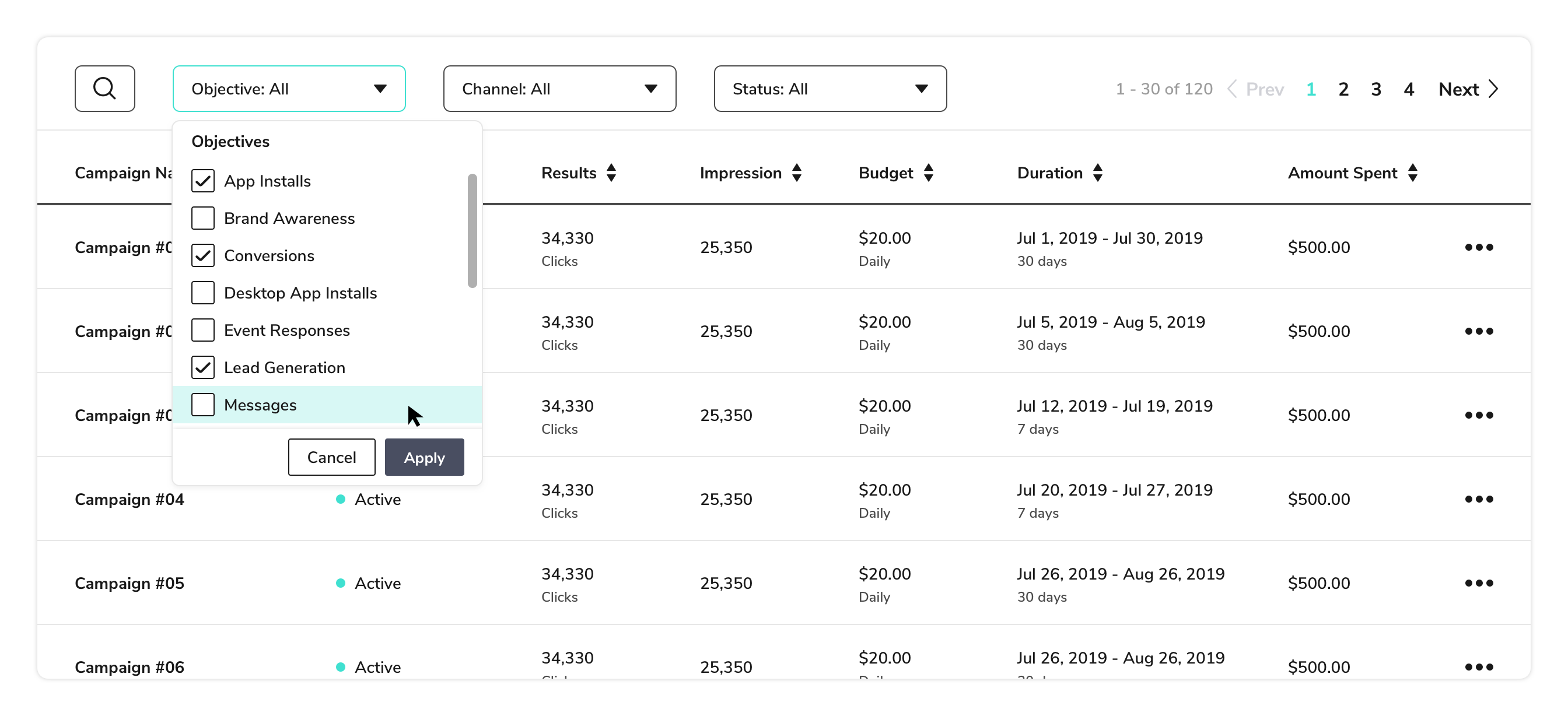Uncheck the App Installs objective
The height and width of the screenshot is (716, 1568).
202,181
